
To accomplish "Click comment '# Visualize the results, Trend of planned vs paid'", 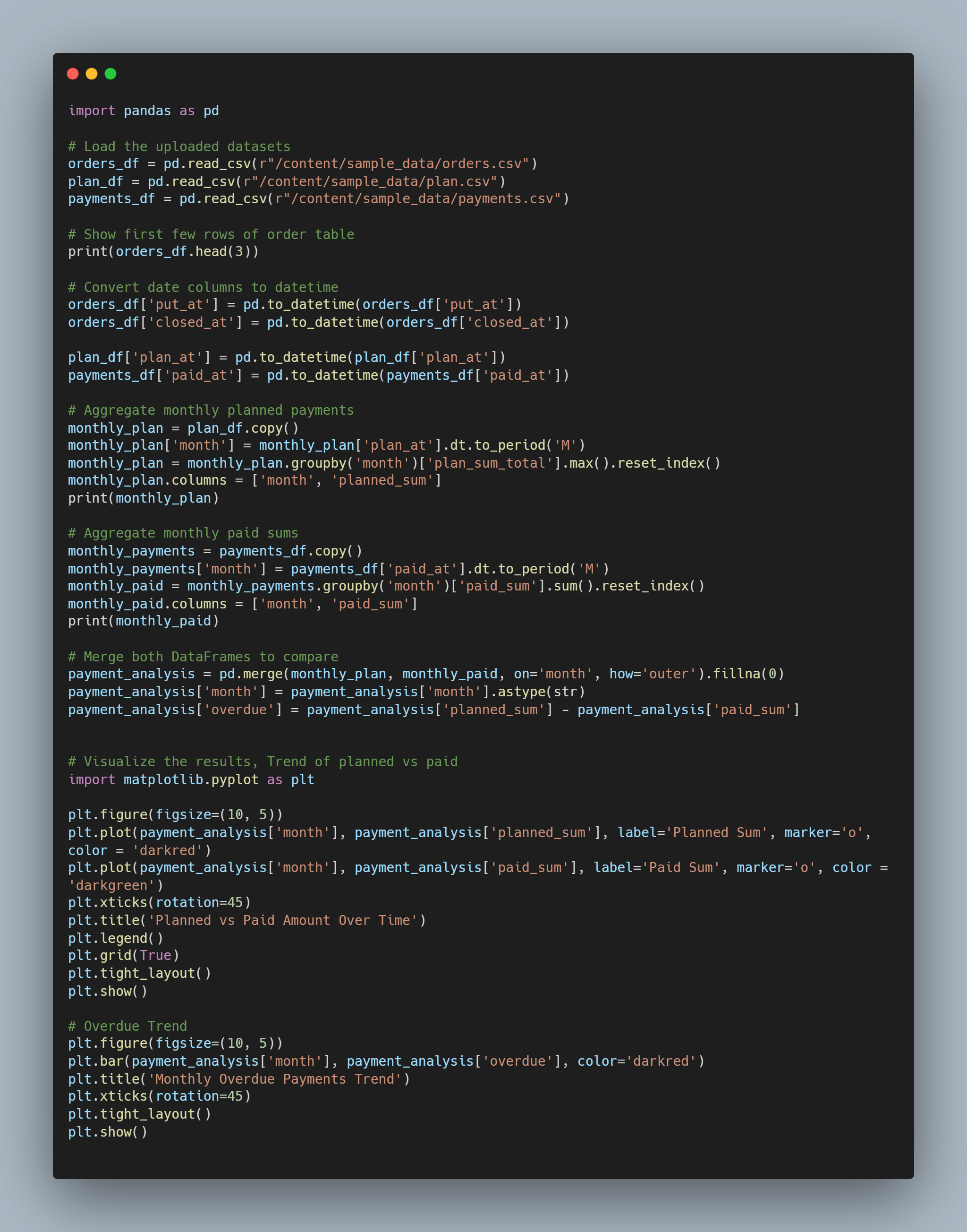I will point(263,762).
